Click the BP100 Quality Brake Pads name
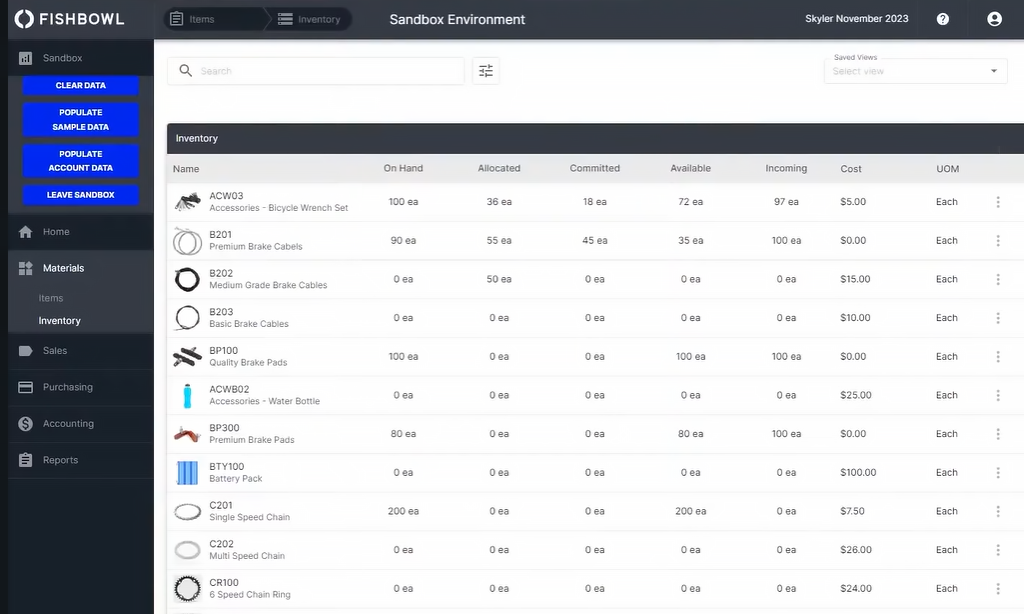This screenshot has width=1024, height=614. pyautogui.click(x=248, y=357)
